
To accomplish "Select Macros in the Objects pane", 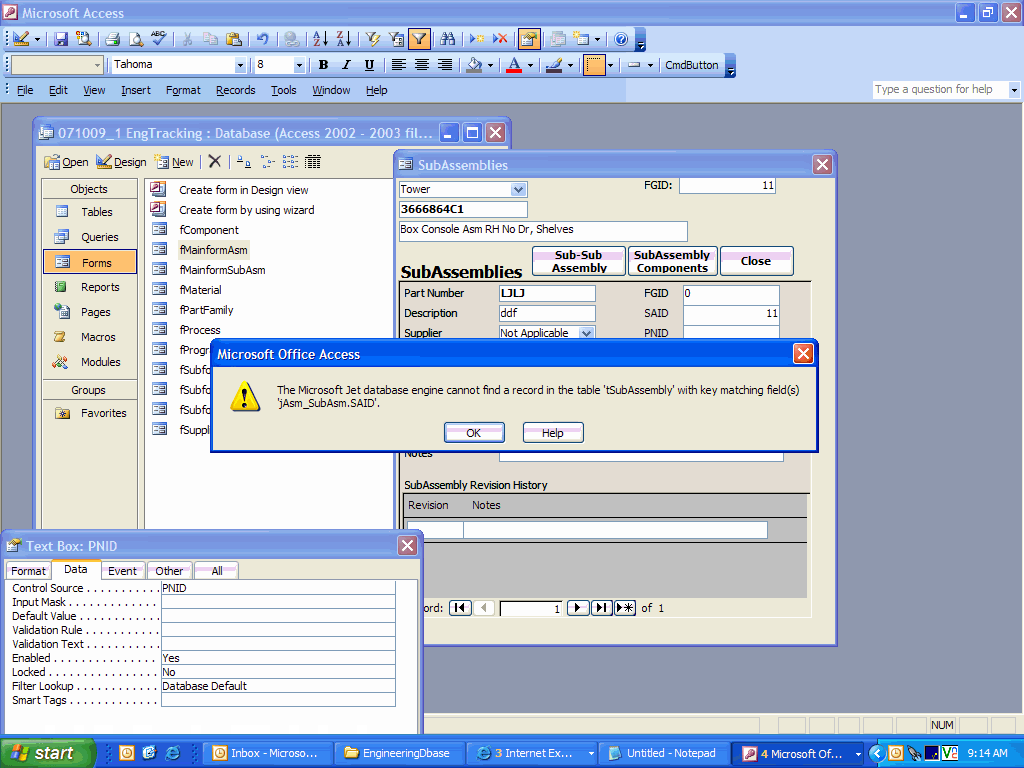I will (x=89, y=337).
